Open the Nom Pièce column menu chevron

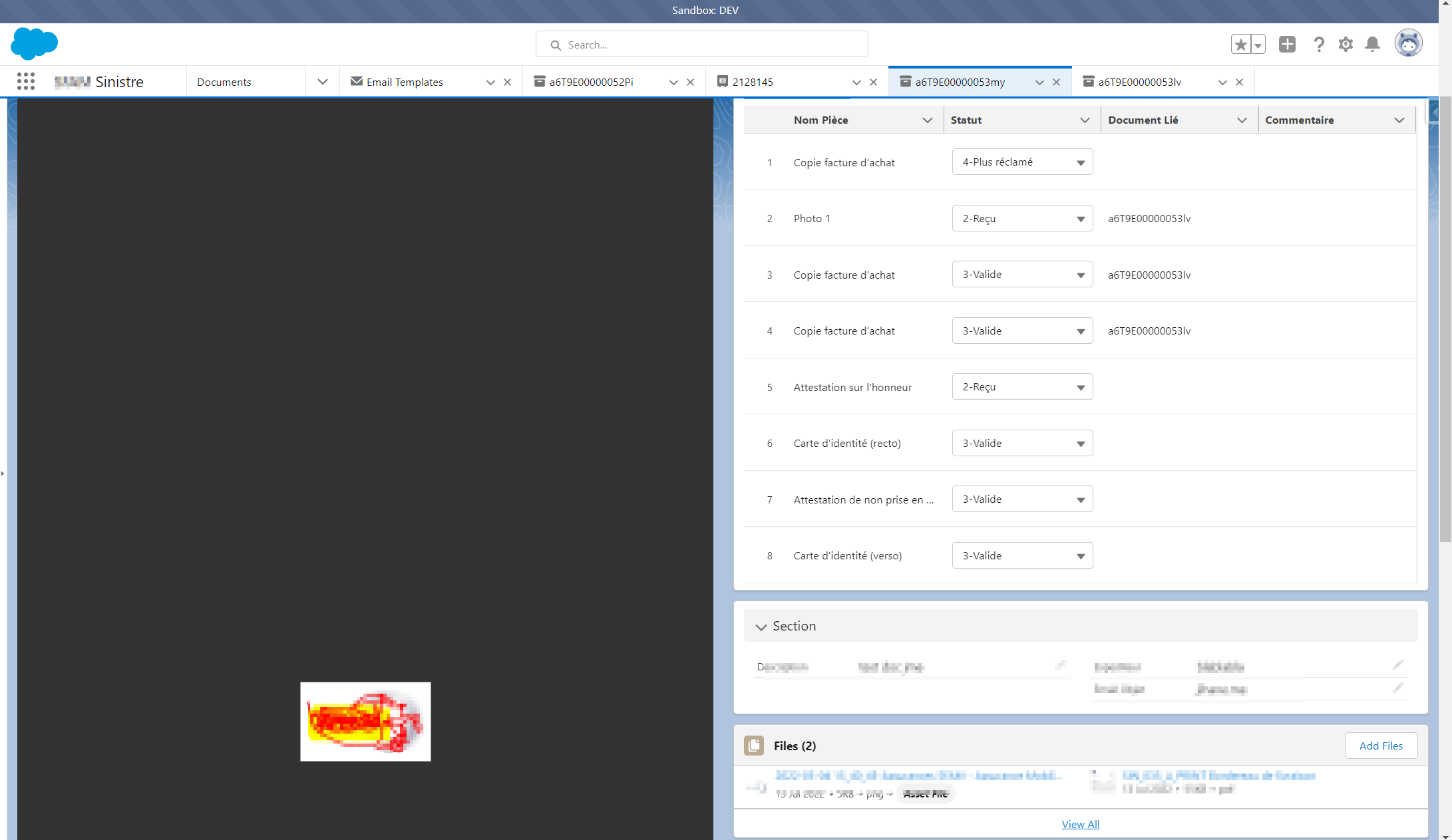pos(927,120)
